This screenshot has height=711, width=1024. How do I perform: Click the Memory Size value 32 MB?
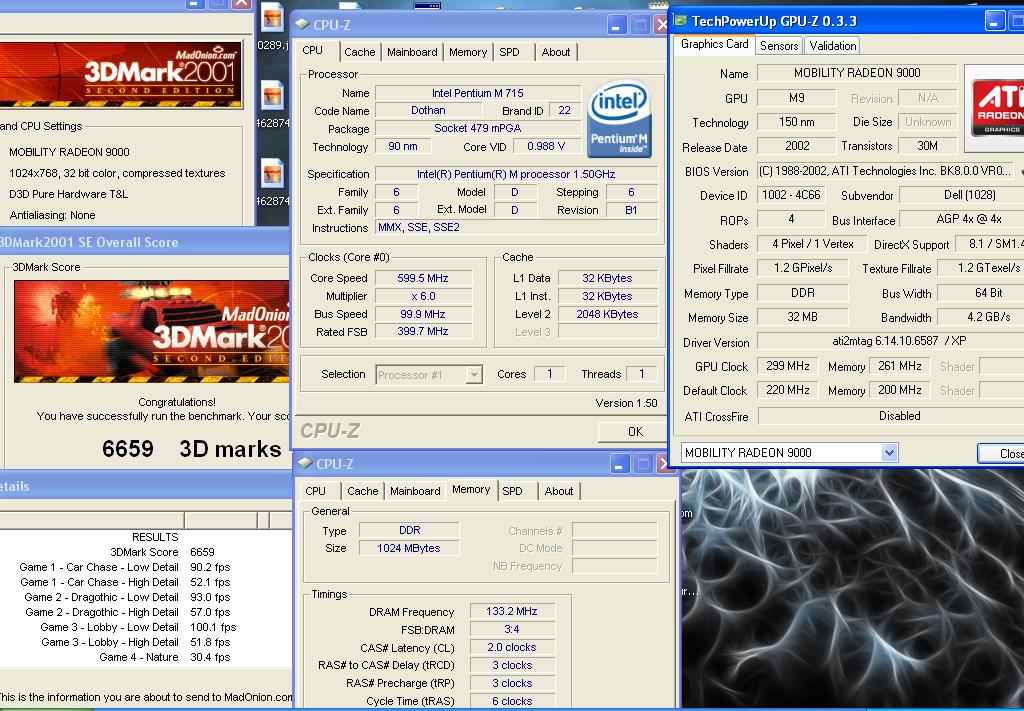(x=803, y=317)
